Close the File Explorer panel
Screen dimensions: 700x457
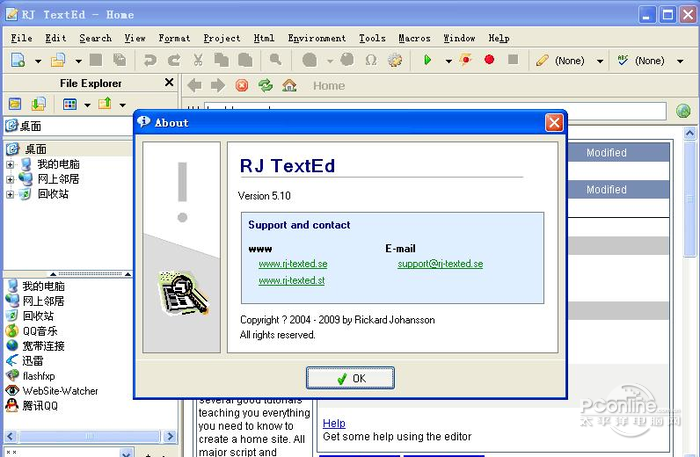(169, 83)
